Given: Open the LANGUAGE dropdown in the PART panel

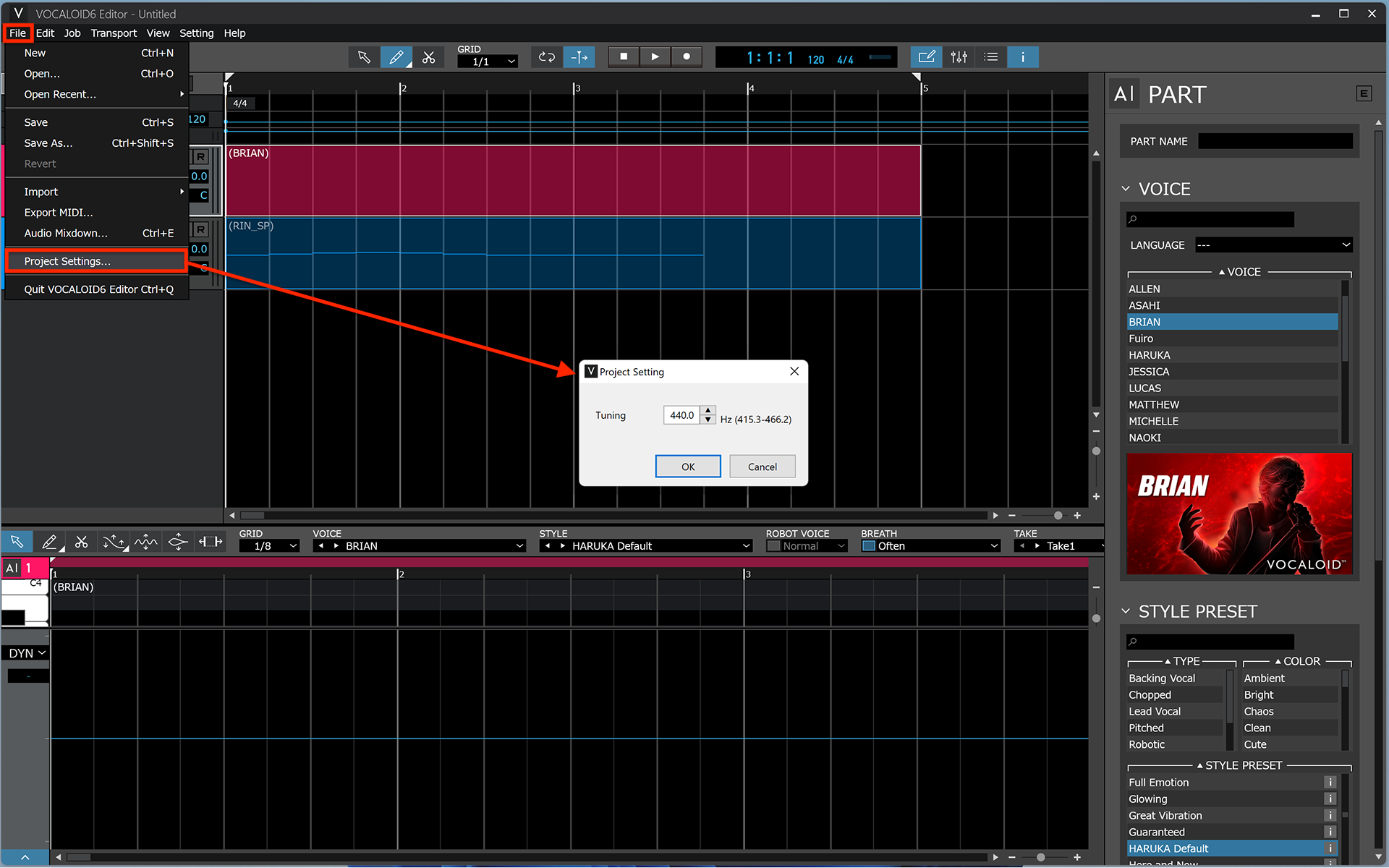Looking at the screenshot, I should pyautogui.click(x=1273, y=244).
